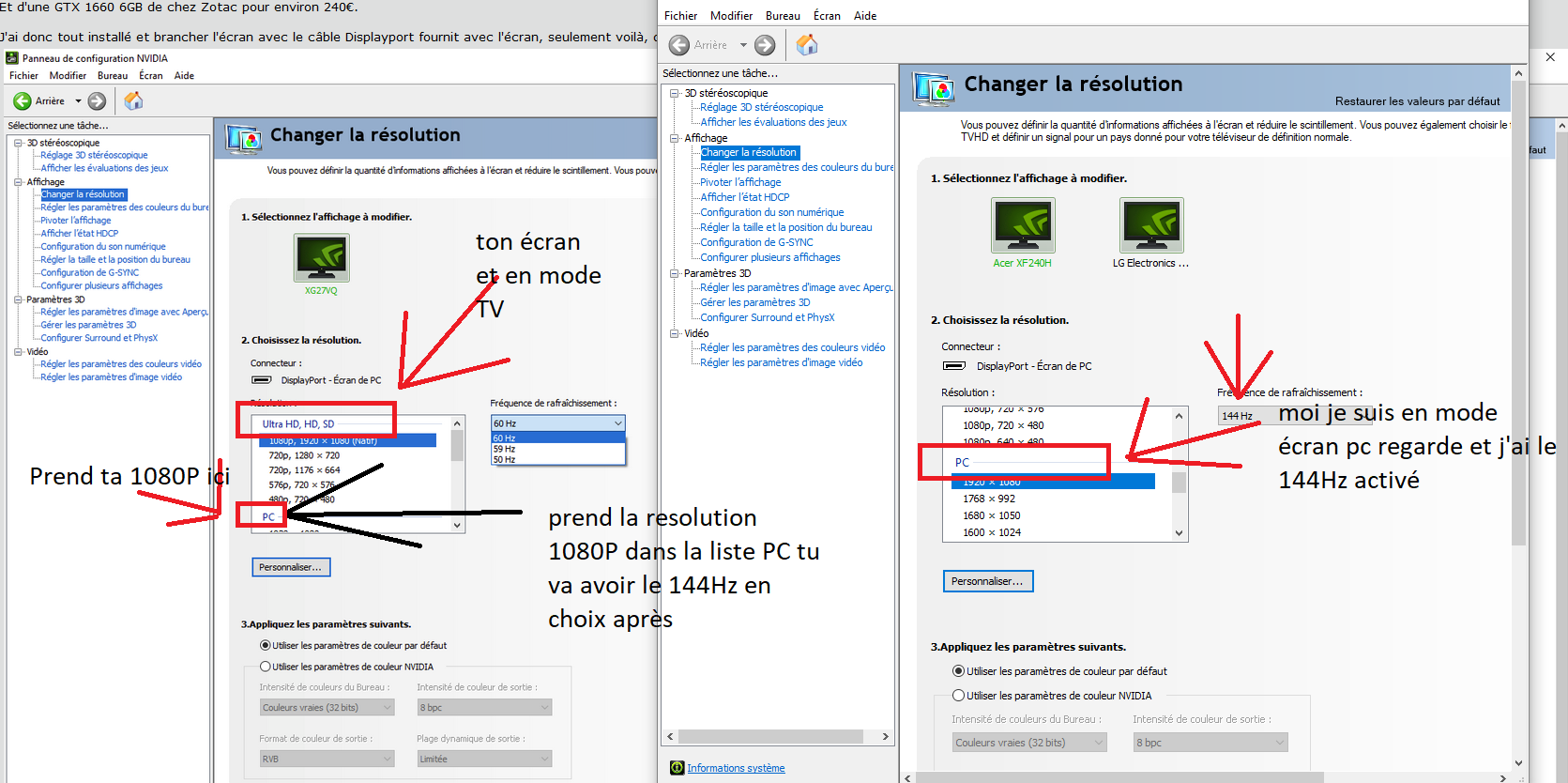1568x783 pixels.
Task: Select 720p, 1280 × 720 resolution
Action: (304, 455)
